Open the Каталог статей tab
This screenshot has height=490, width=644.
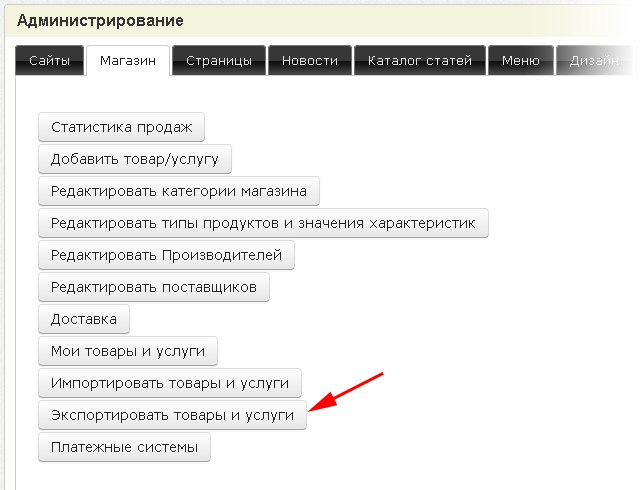point(420,61)
